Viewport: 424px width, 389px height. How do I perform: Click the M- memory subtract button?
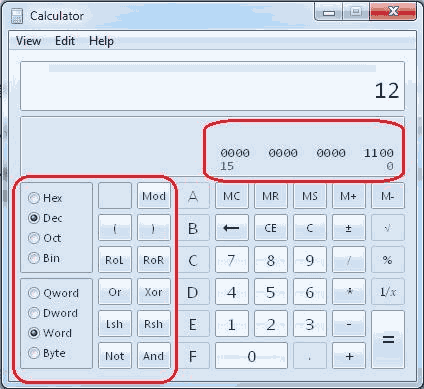click(x=388, y=196)
